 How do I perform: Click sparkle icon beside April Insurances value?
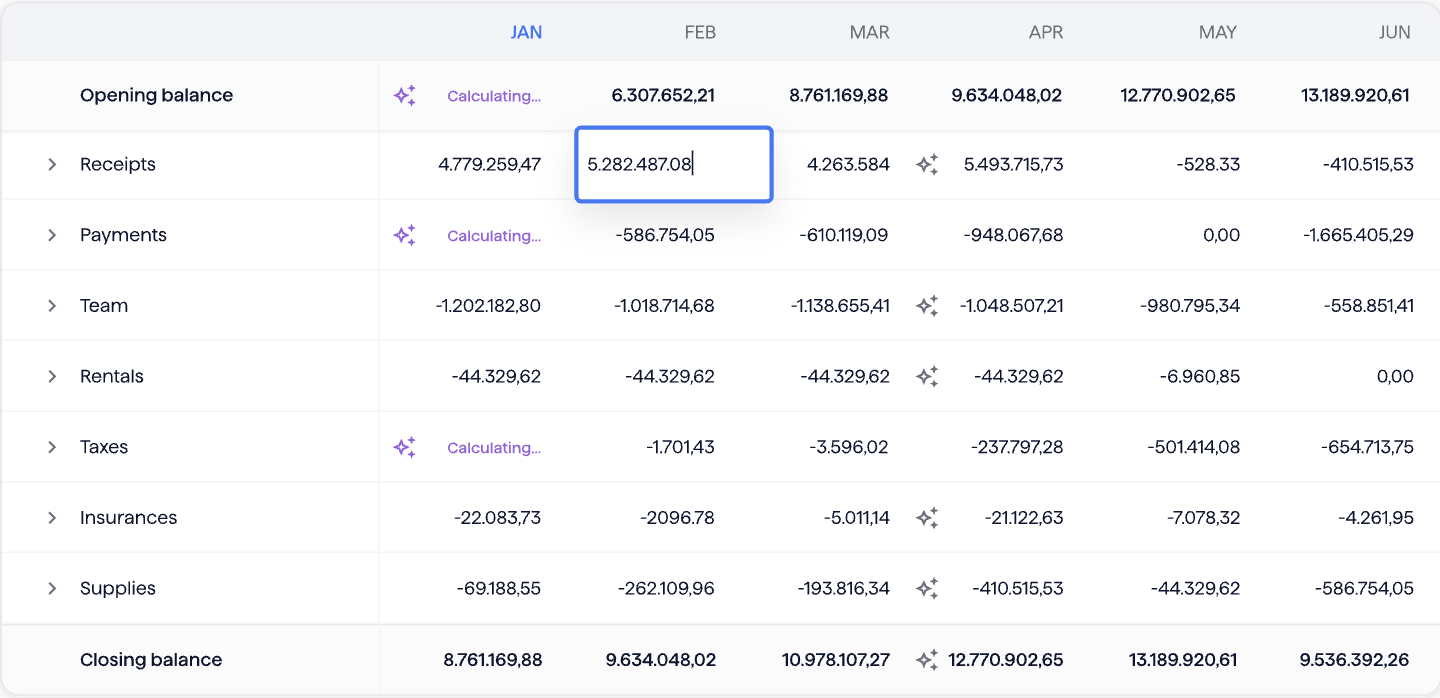[927, 518]
